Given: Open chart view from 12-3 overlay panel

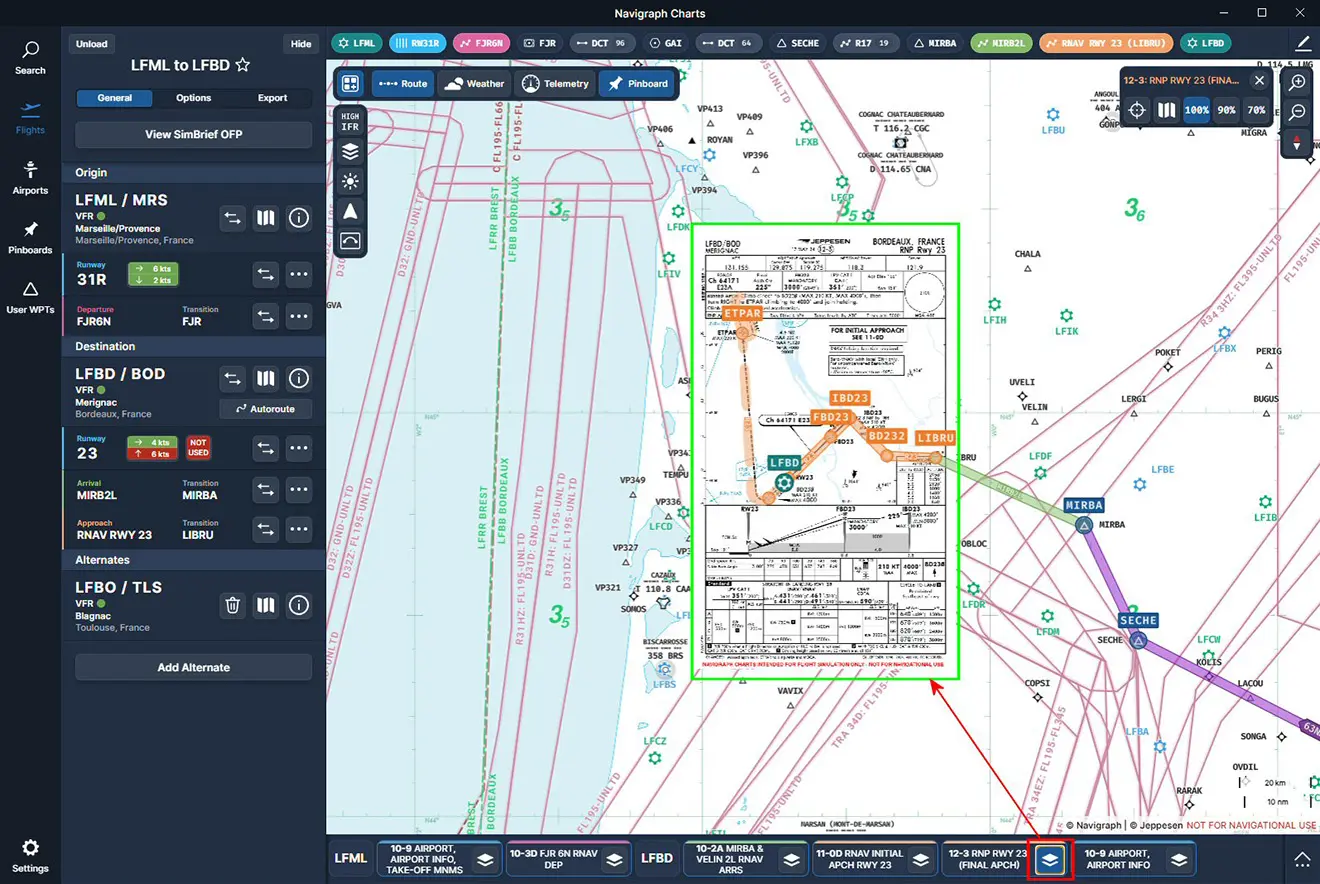Looking at the screenshot, I should click(x=1166, y=110).
